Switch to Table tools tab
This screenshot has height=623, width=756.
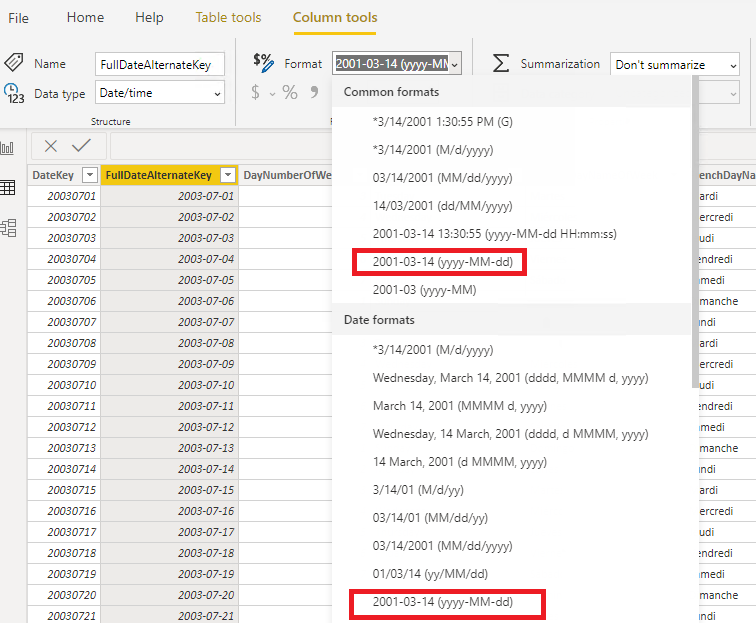[x=228, y=17]
